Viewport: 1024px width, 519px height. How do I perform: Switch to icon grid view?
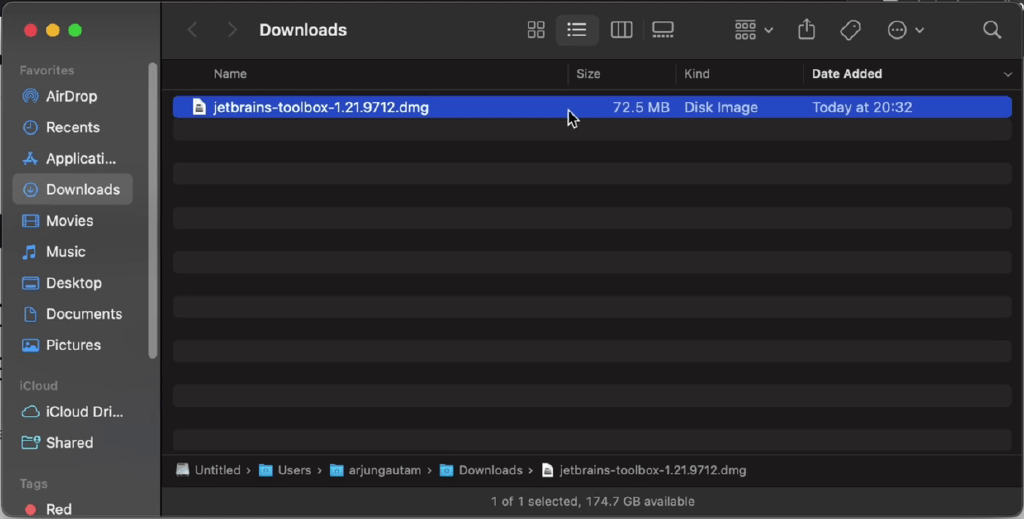pos(536,30)
